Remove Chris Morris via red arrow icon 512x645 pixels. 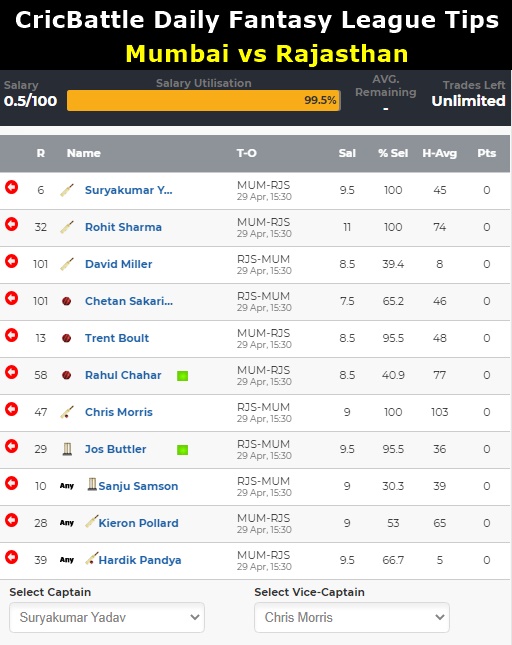coord(12,409)
